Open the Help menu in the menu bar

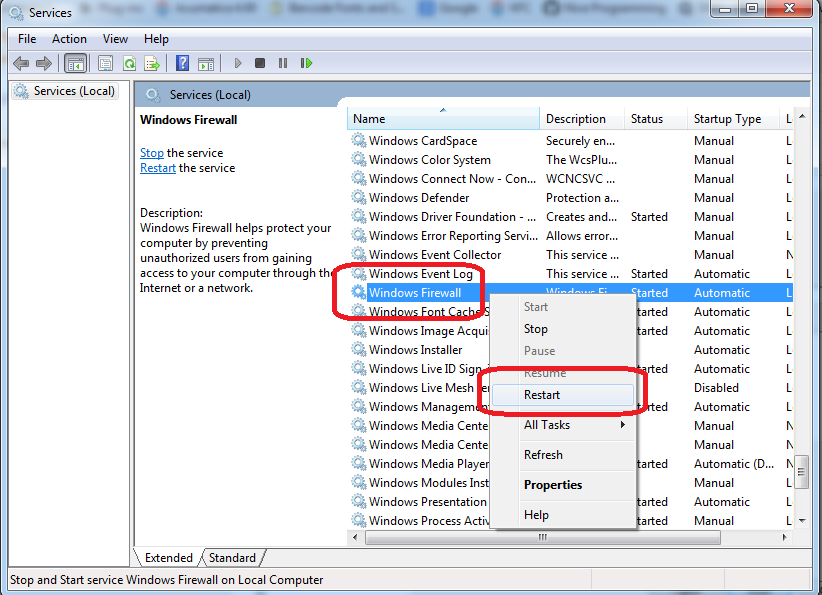[156, 39]
